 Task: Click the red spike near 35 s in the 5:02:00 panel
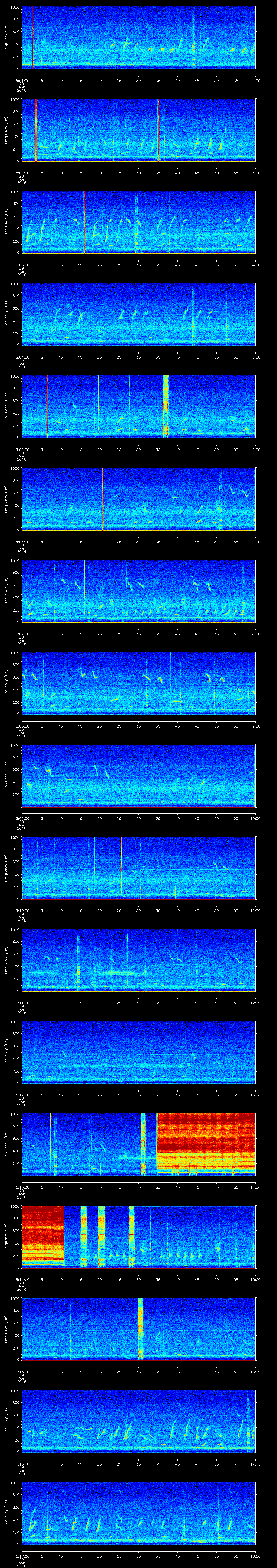[x=158, y=130]
